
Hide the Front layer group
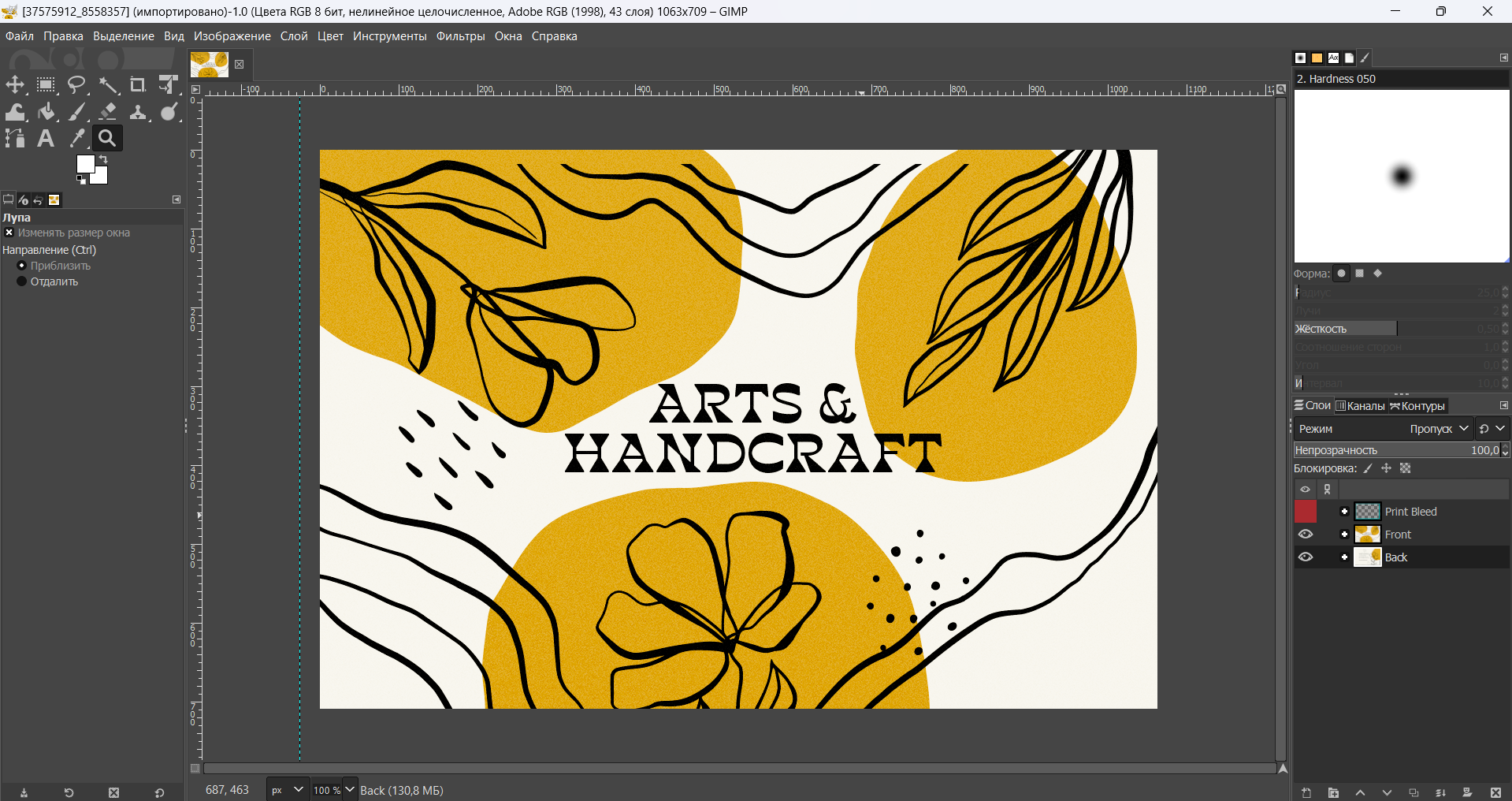(1306, 535)
